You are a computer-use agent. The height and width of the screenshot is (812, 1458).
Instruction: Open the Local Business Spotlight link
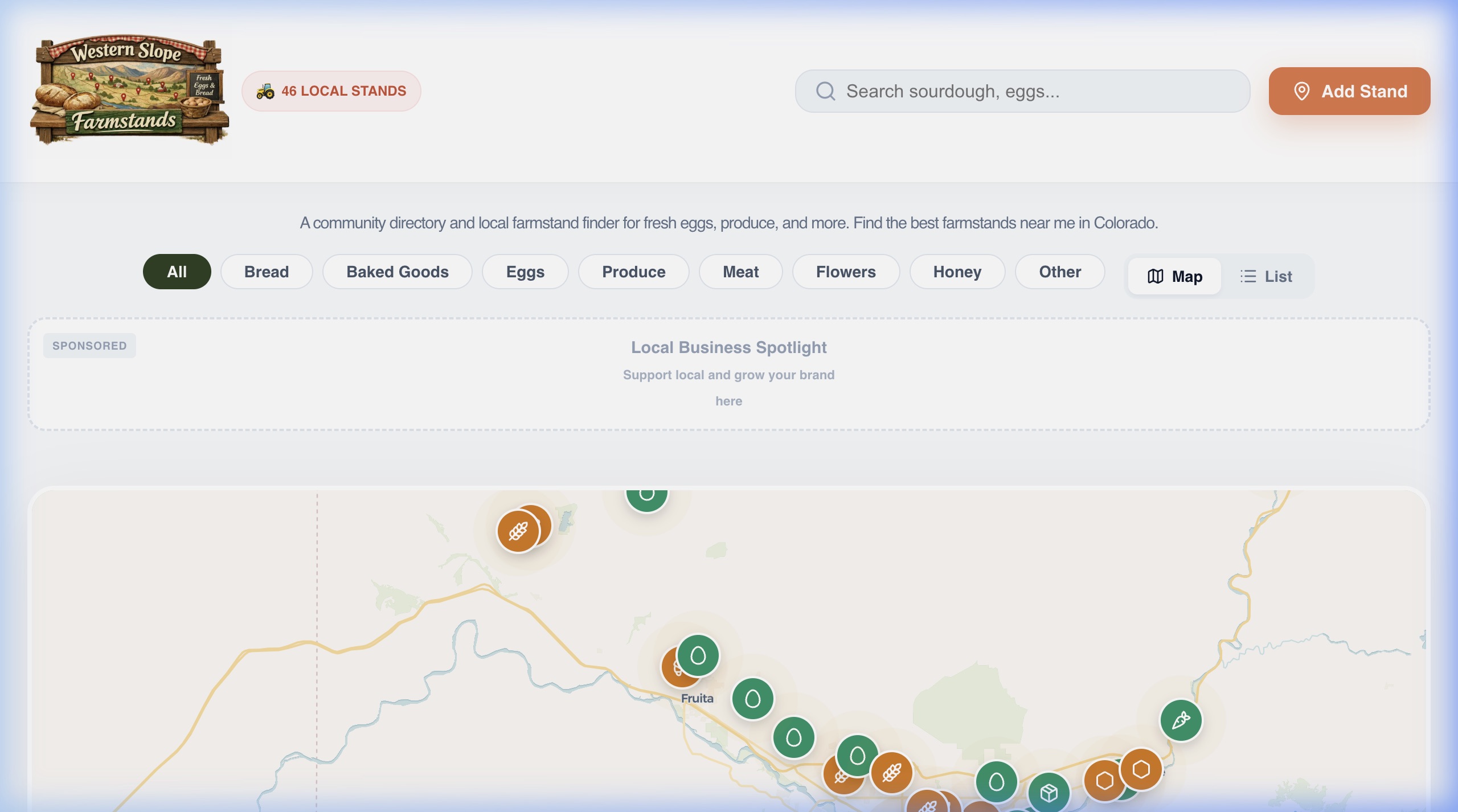coord(728,347)
